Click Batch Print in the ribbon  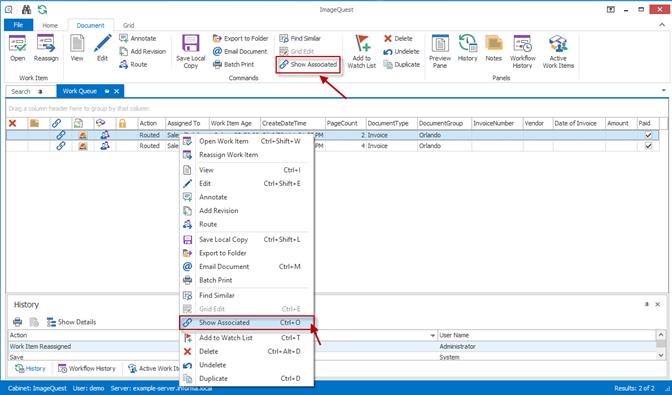[x=234, y=64]
